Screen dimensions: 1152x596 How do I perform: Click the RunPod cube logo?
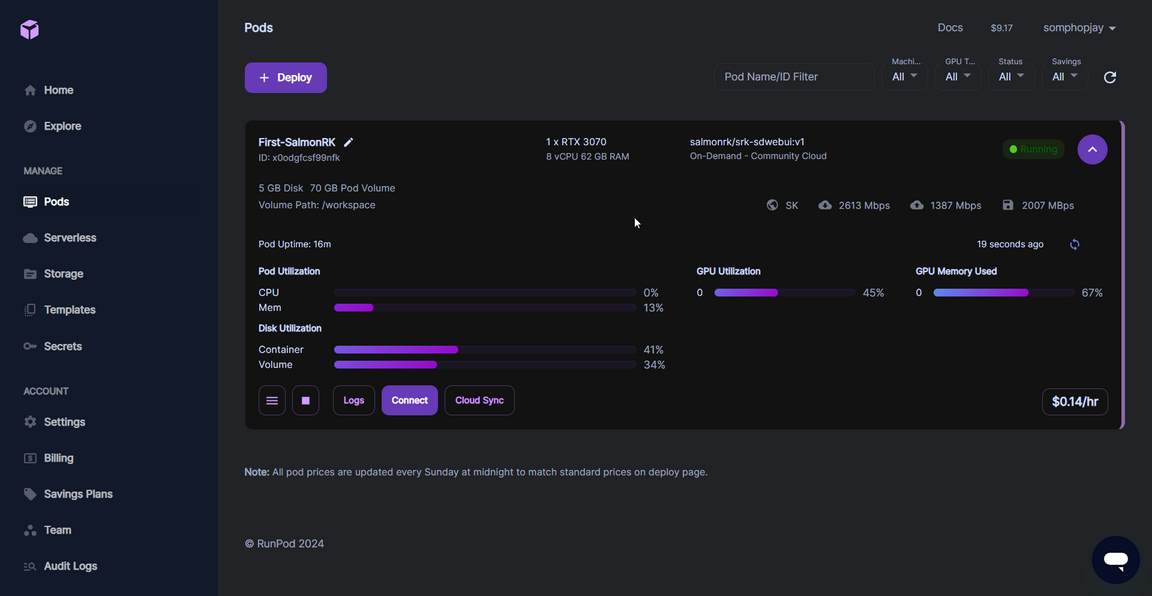29,29
